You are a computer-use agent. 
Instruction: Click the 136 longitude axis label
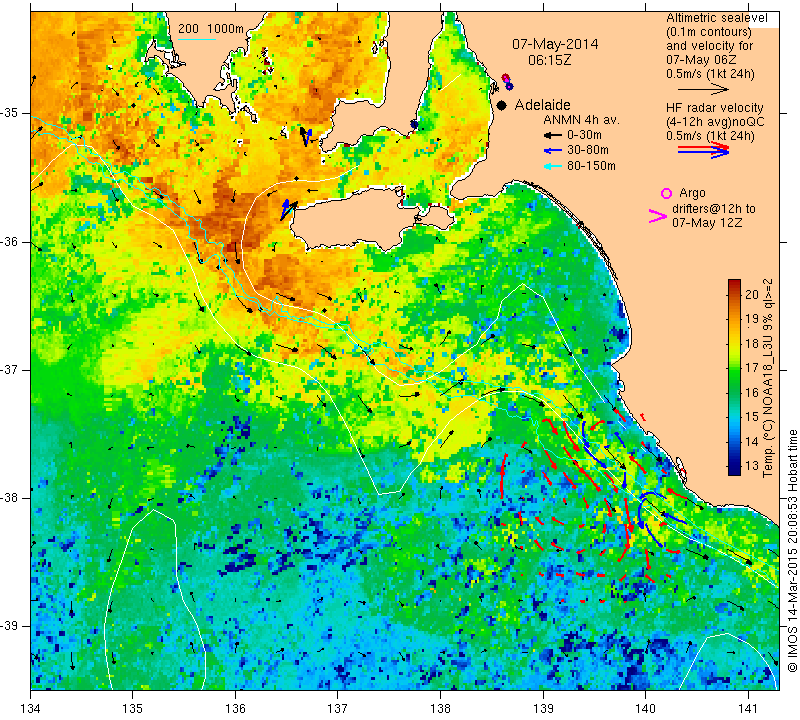click(236, 709)
